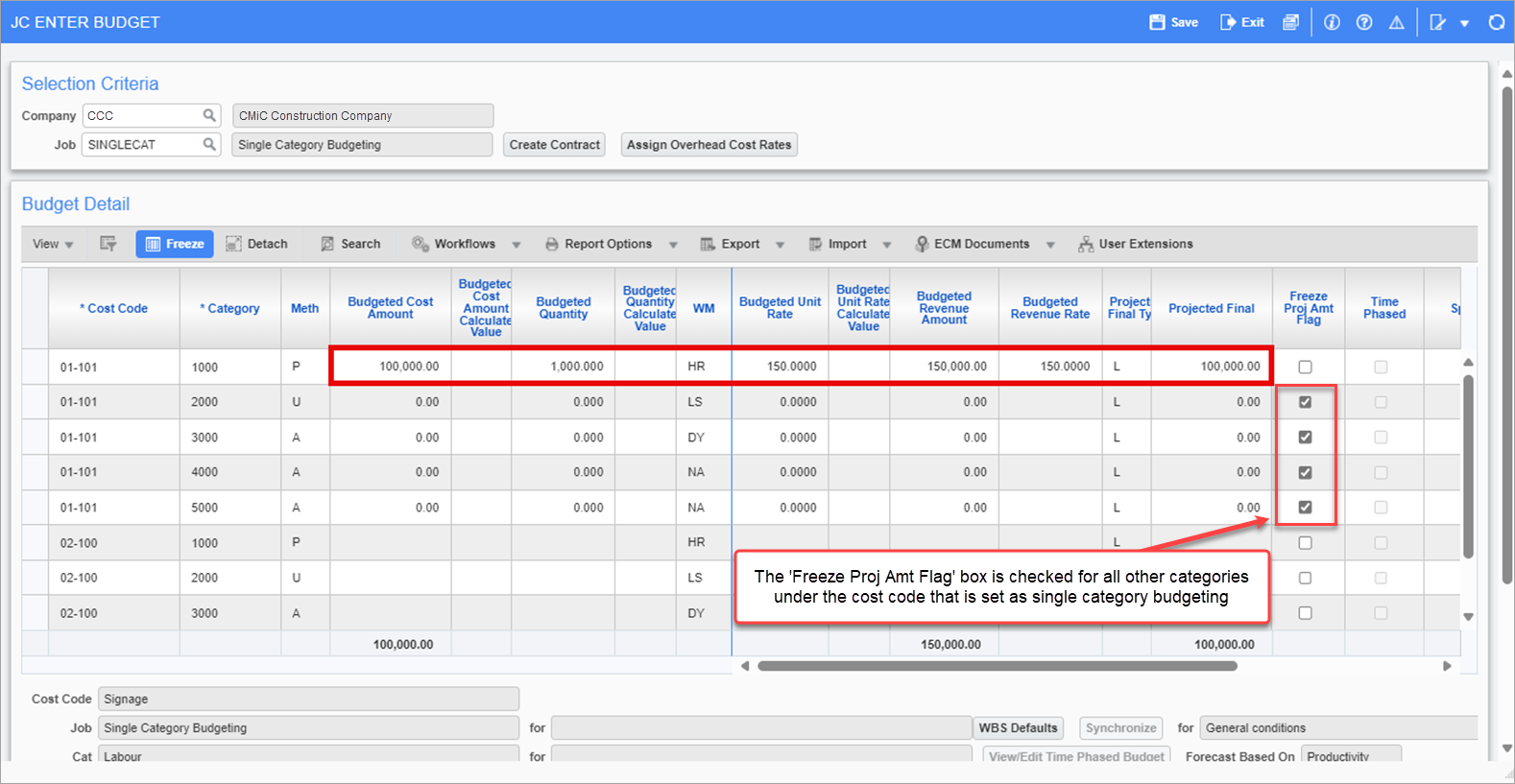
Task: Click the warning triangle icon
Action: click(1397, 22)
